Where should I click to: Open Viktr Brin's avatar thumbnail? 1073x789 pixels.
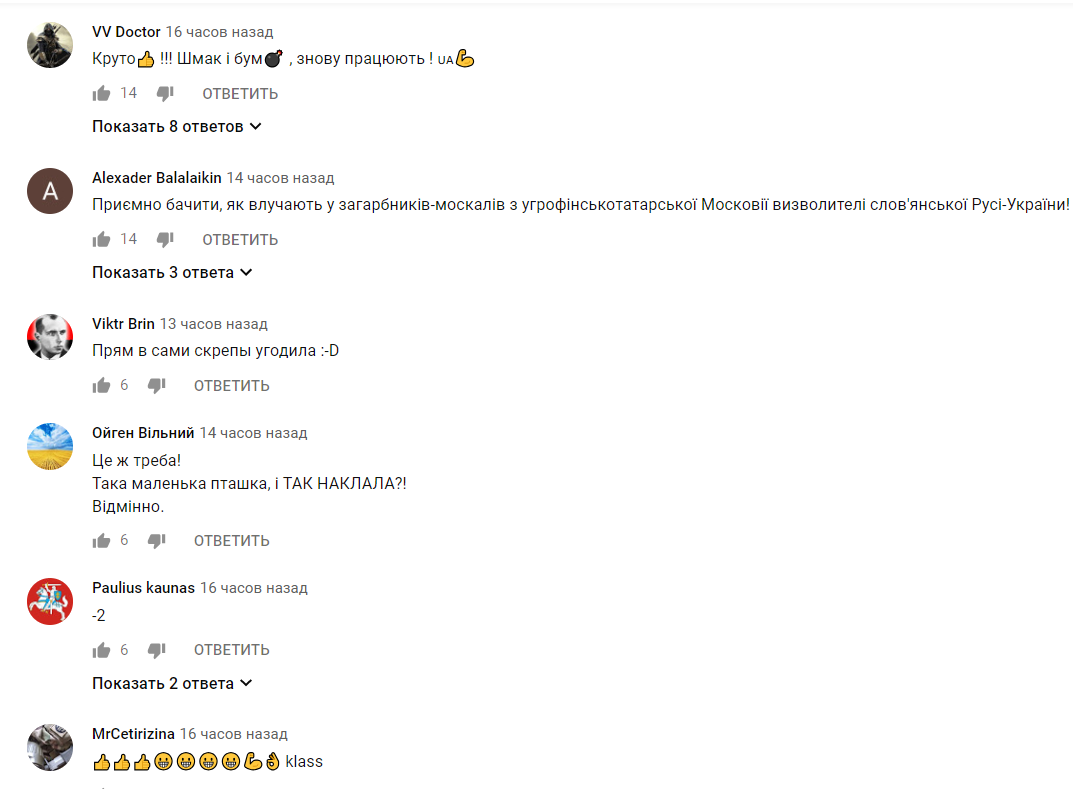(x=50, y=337)
